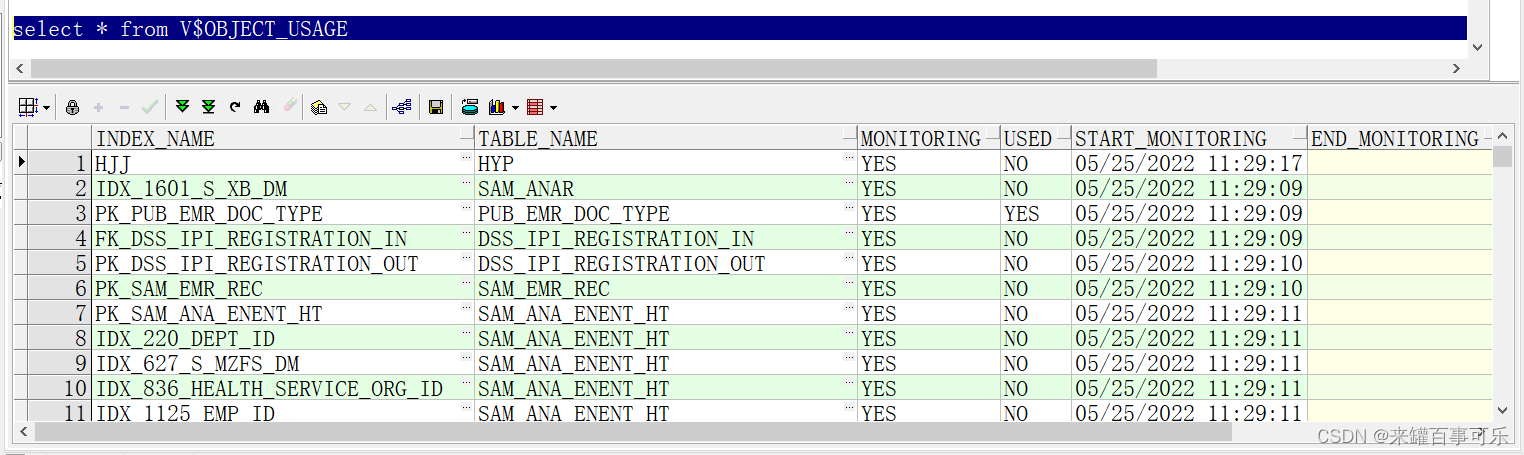
Task: Select start time 05/25/2022 11:29:17
Action: click(x=1189, y=163)
